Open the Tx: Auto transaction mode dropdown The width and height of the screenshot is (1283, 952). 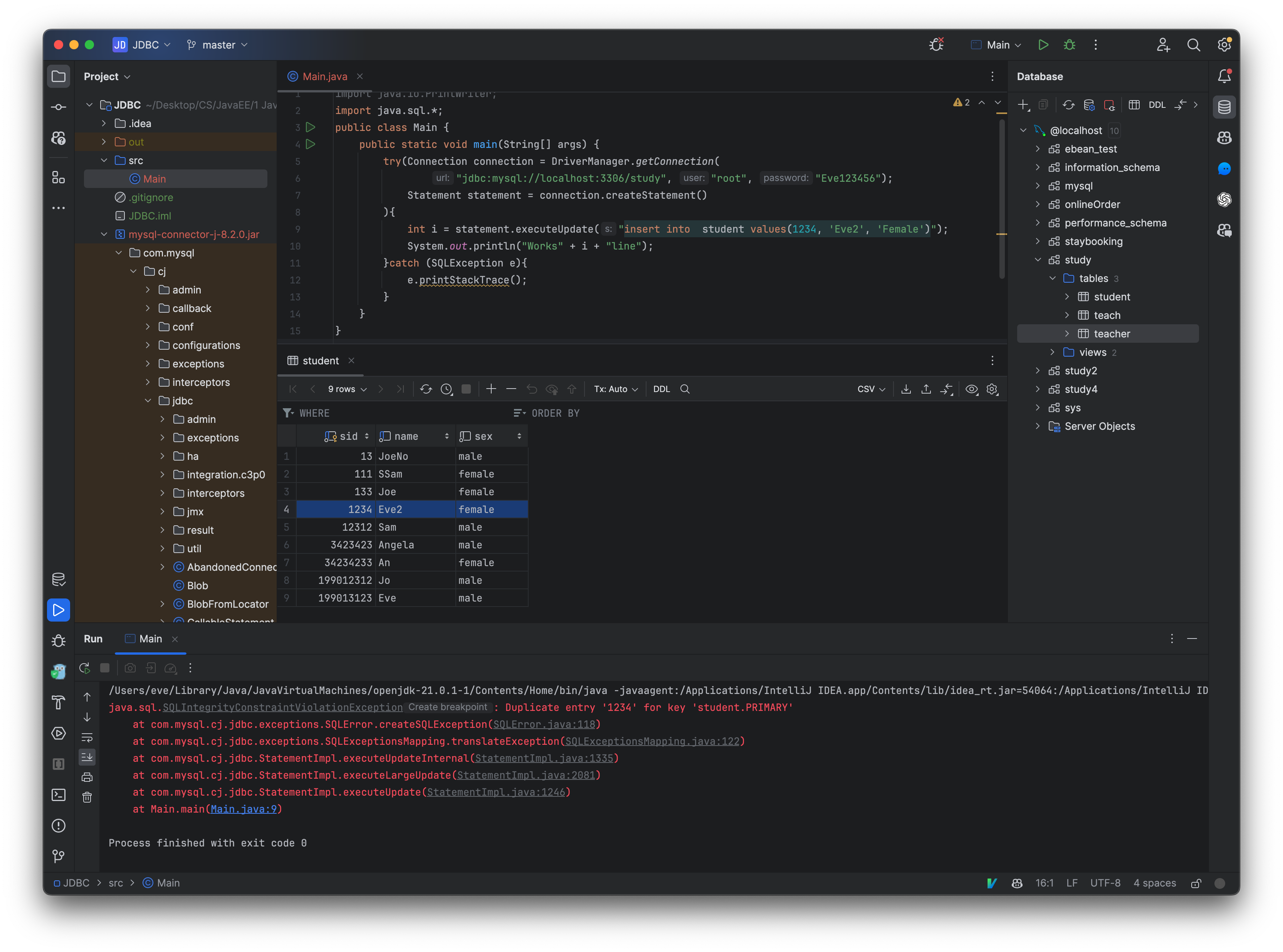pos(616,389)
